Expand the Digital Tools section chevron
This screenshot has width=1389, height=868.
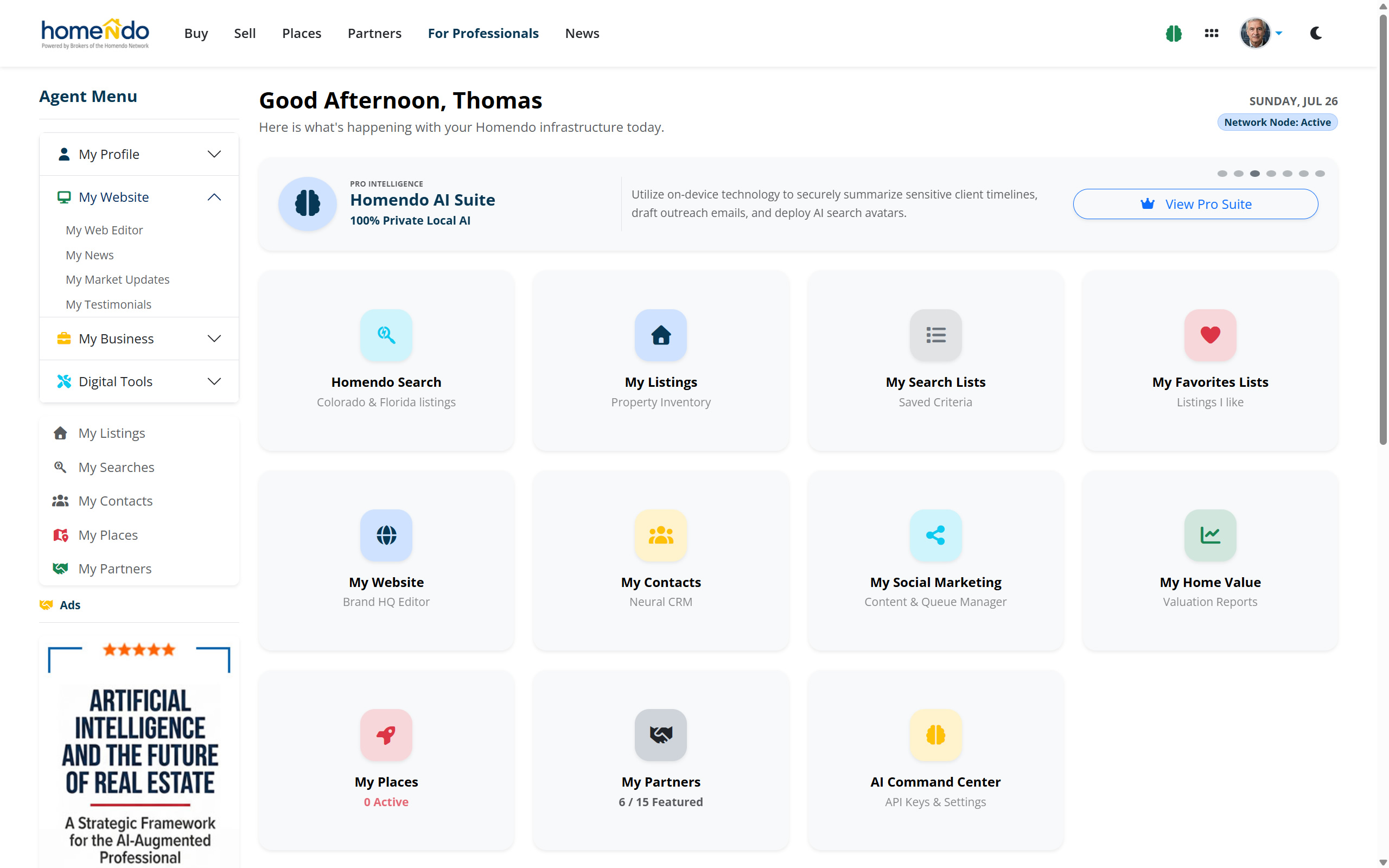pos(214,382)
